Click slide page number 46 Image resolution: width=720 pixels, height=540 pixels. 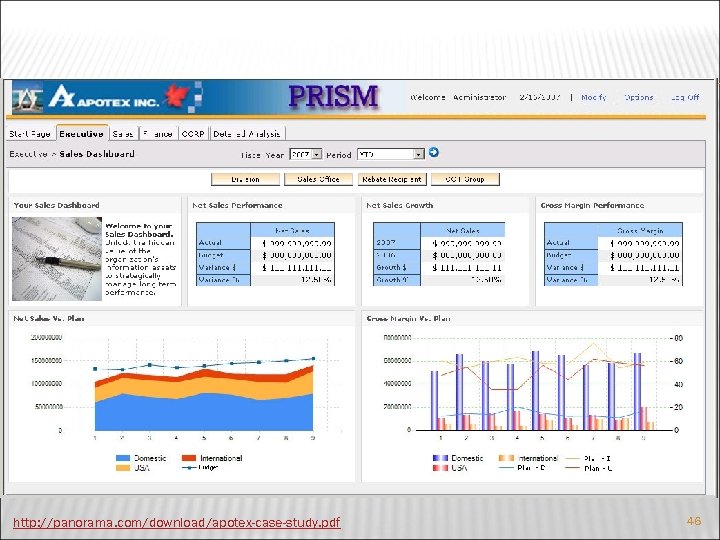click(x=694, y=521)
